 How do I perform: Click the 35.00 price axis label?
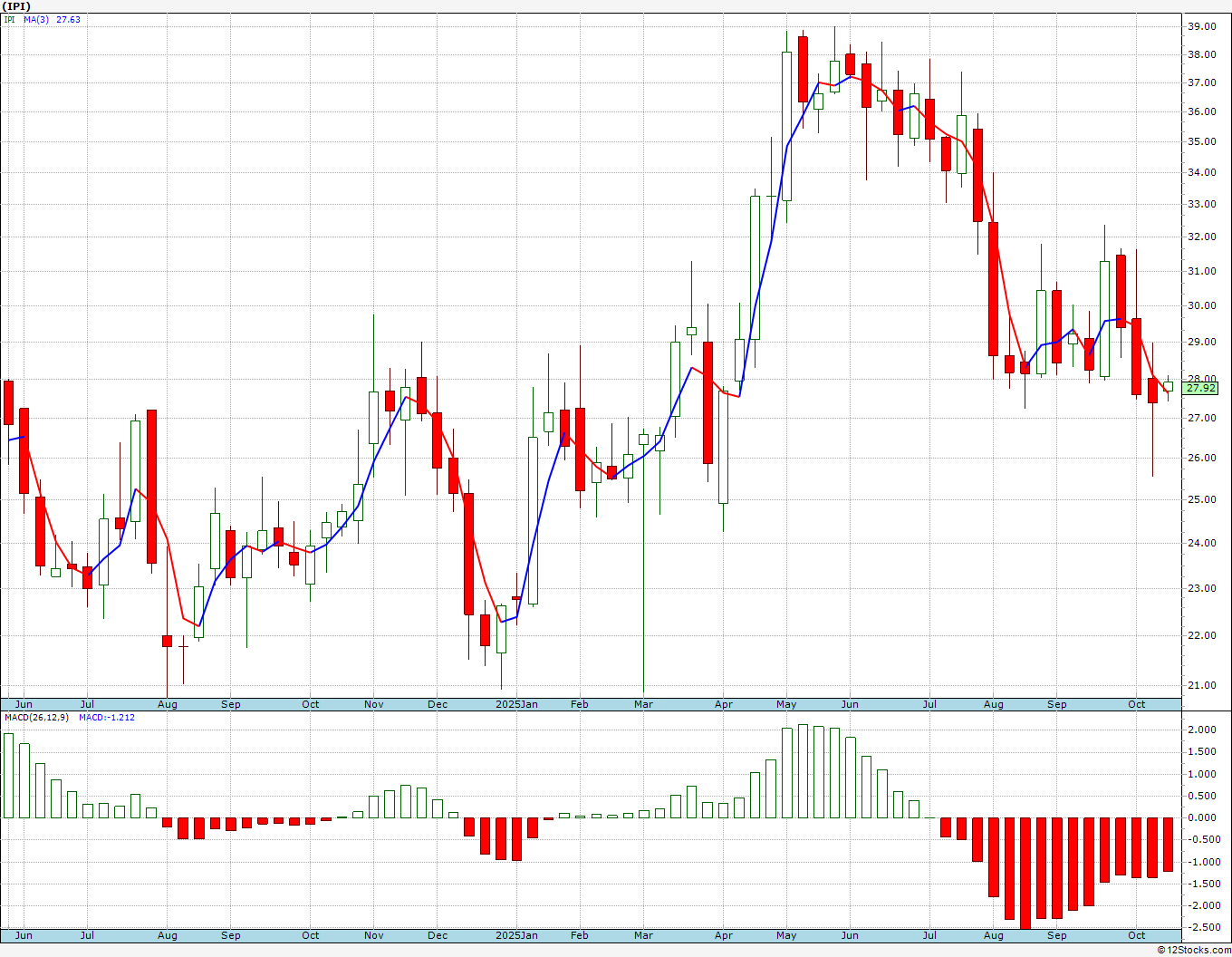1201,141
